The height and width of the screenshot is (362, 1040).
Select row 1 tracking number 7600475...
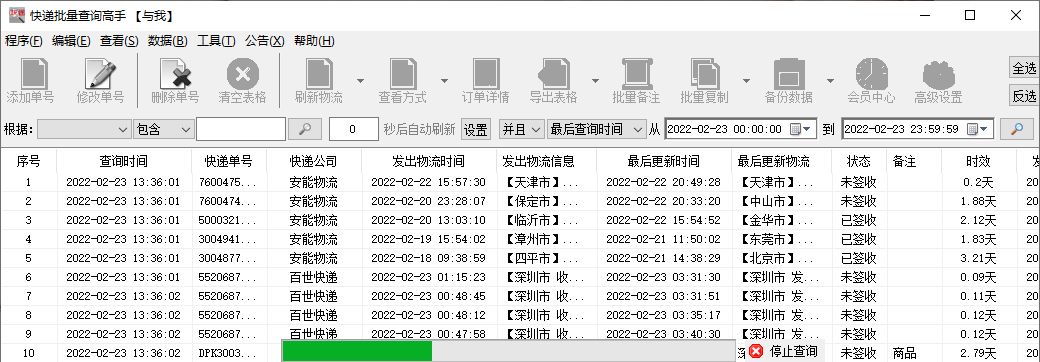(227, 182)
